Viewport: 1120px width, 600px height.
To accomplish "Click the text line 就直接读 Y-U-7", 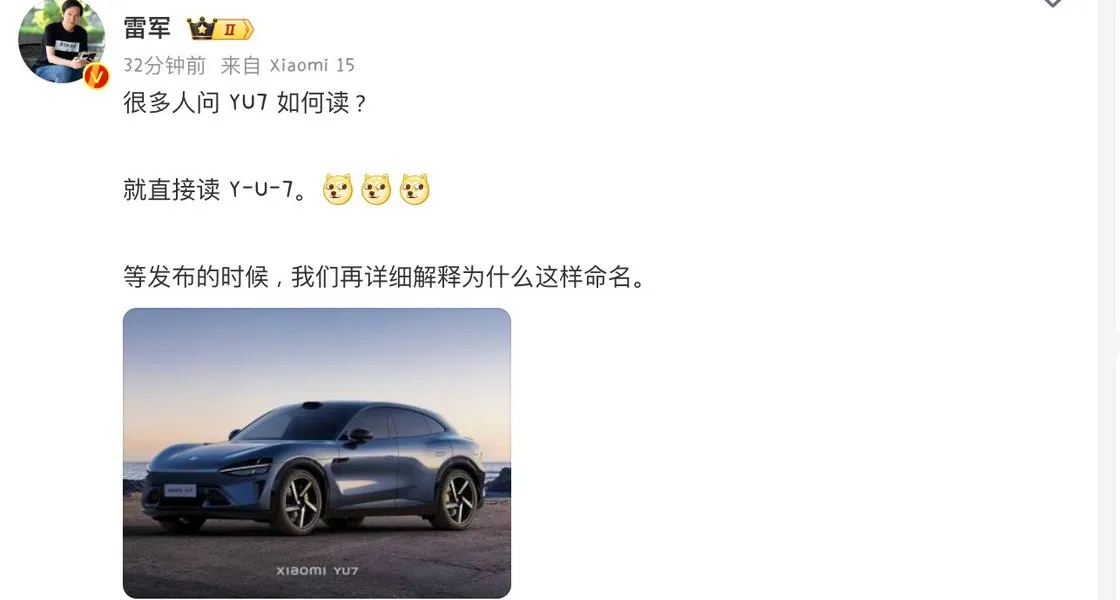I will pos(216,189).
